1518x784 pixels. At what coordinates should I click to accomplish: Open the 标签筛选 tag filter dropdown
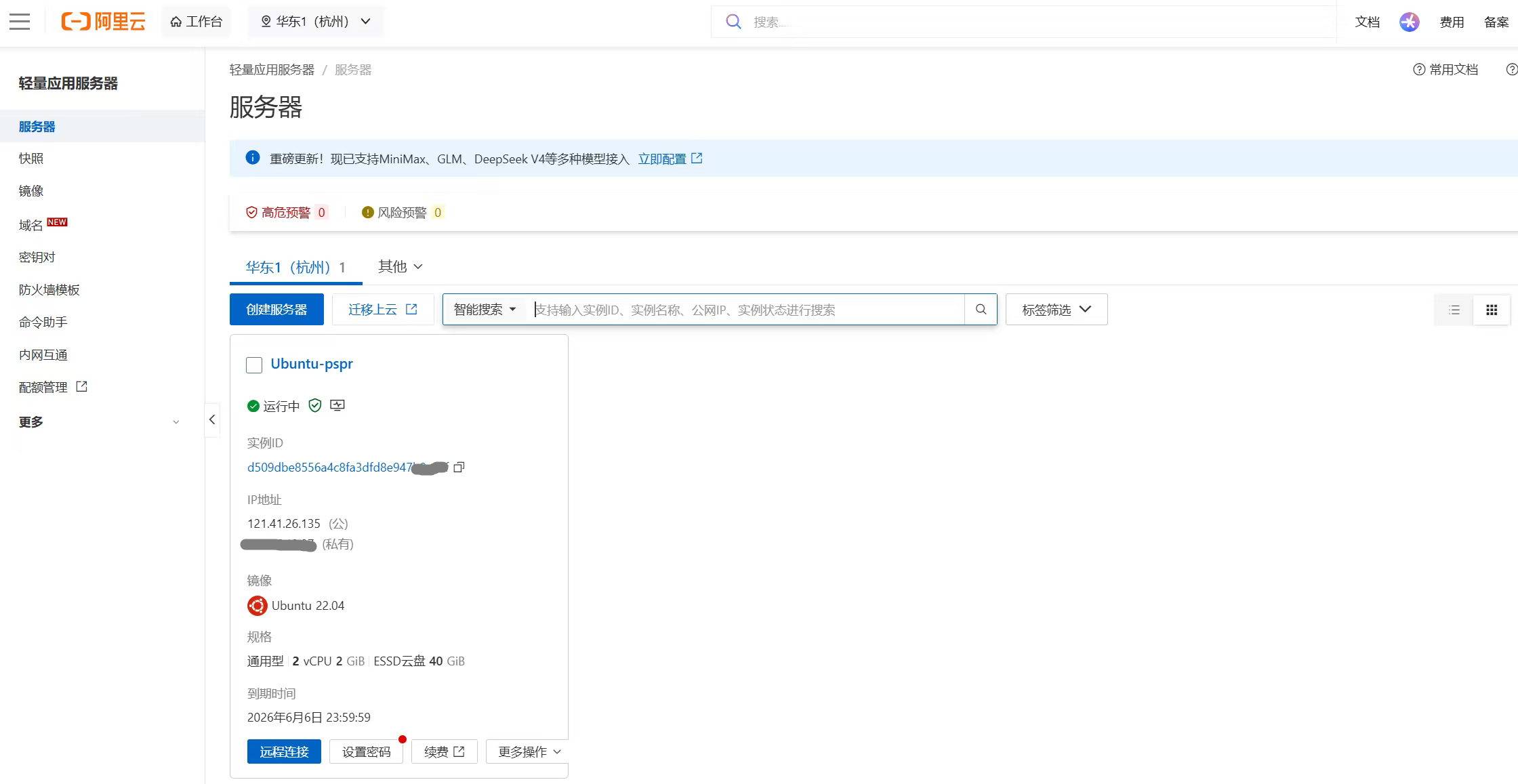tap(1057, 310)
